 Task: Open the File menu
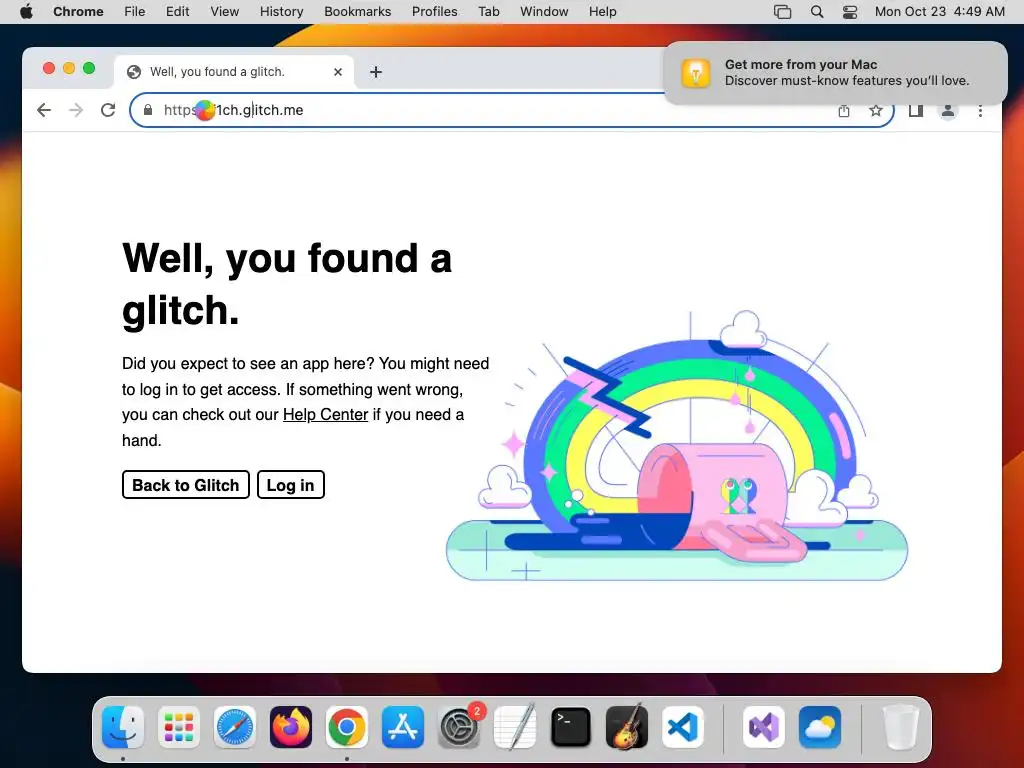point(135,12)
